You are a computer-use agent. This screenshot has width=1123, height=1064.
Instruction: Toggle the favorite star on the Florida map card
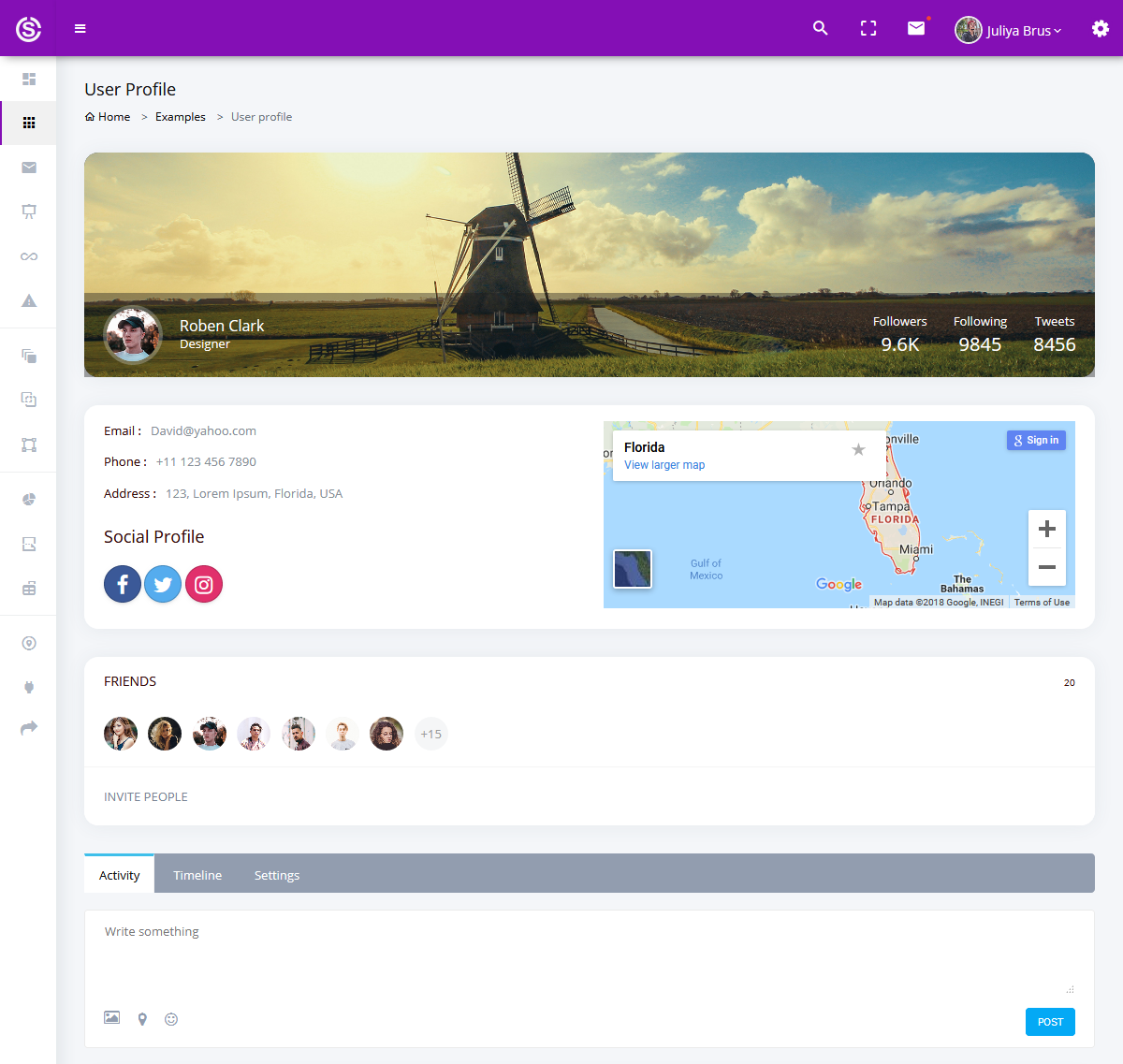click(x=858, y=450)
